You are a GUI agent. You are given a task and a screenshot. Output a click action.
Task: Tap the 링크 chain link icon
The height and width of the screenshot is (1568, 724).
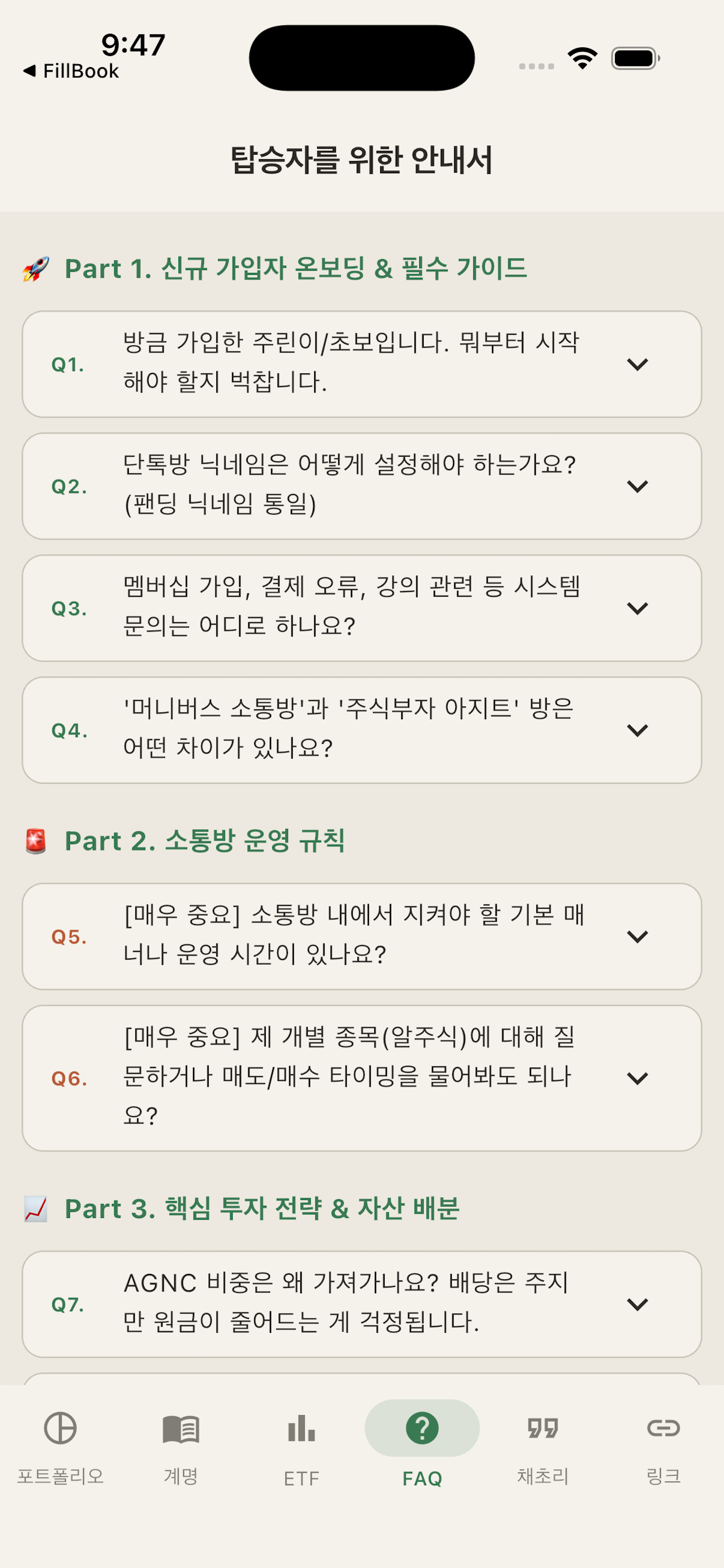click(663, 1428)
